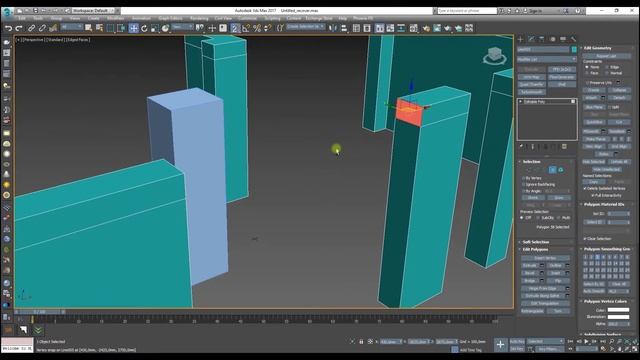Open the selection filter dropdown in toolbar

tap(71, 27)
